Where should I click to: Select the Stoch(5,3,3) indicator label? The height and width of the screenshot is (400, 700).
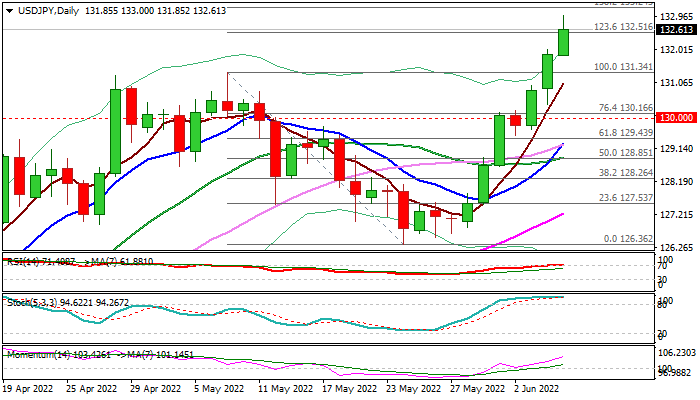tap(28, 300)
